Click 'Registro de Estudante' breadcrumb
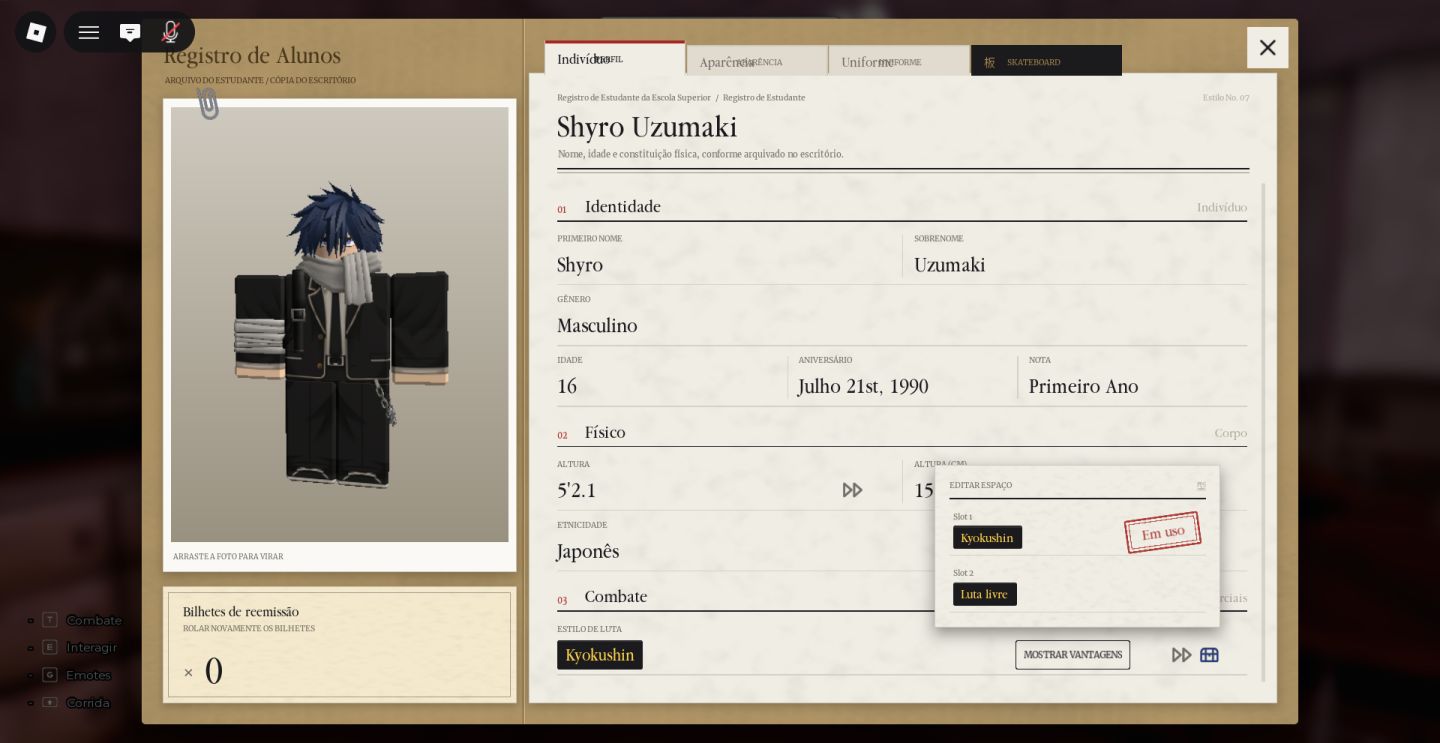This screenshot has width=1440, height=743. click(764, 98)
